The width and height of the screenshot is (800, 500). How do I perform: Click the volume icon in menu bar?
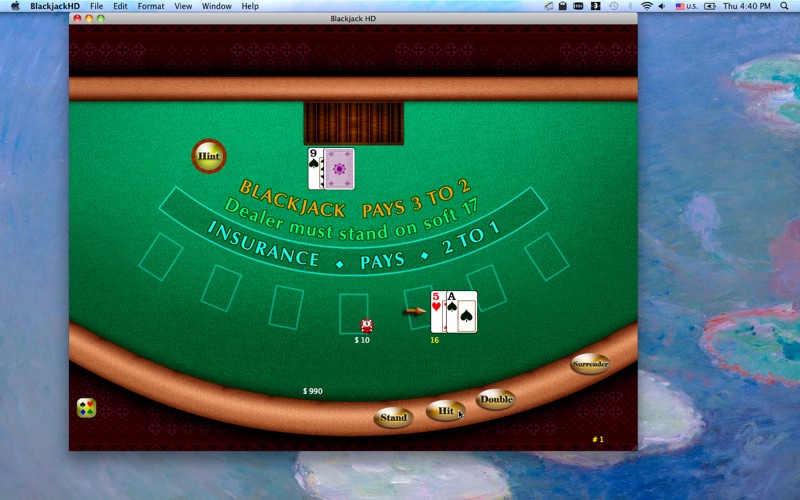point(662,6)
